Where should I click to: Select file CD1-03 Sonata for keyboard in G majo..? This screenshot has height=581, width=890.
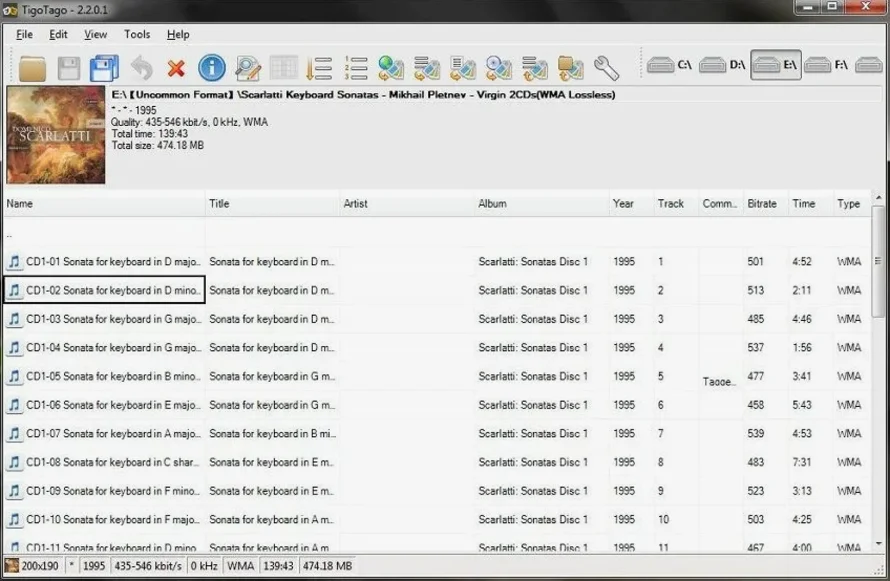[104, 319]
